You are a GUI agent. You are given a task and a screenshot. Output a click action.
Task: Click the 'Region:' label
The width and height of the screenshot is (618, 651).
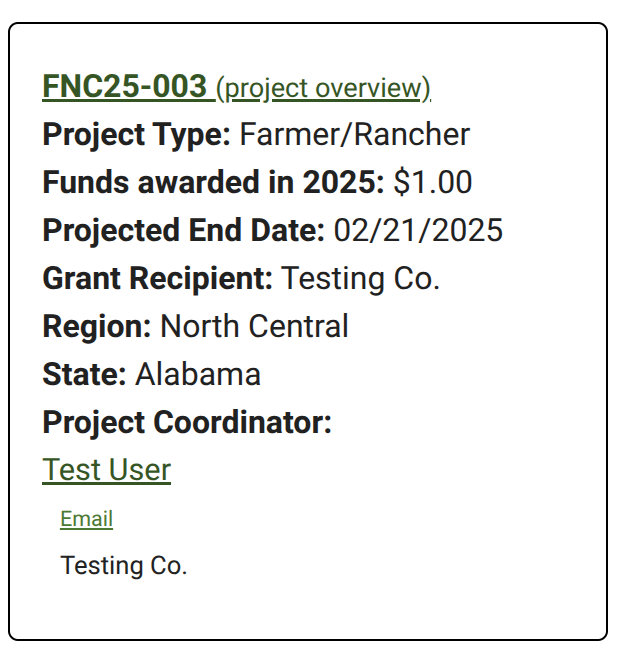(97, 327)
